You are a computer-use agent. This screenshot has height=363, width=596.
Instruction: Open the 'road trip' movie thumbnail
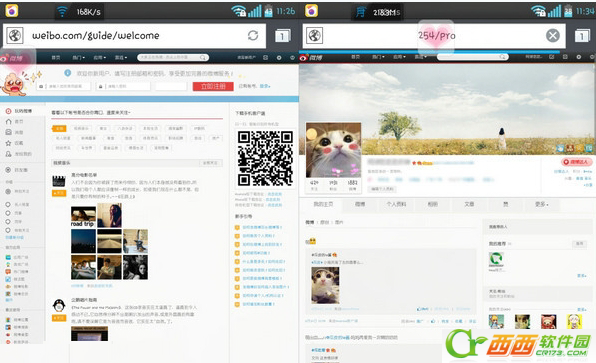(83, 217)
